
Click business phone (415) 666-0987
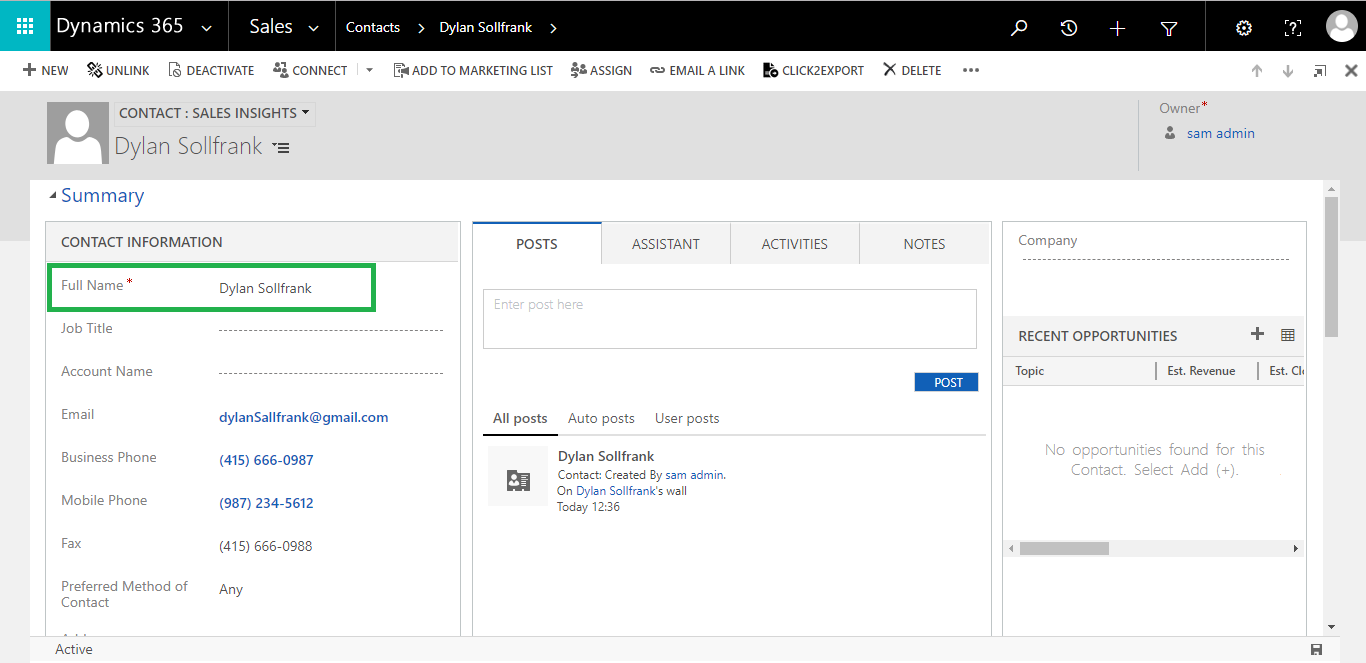(266, 460)
